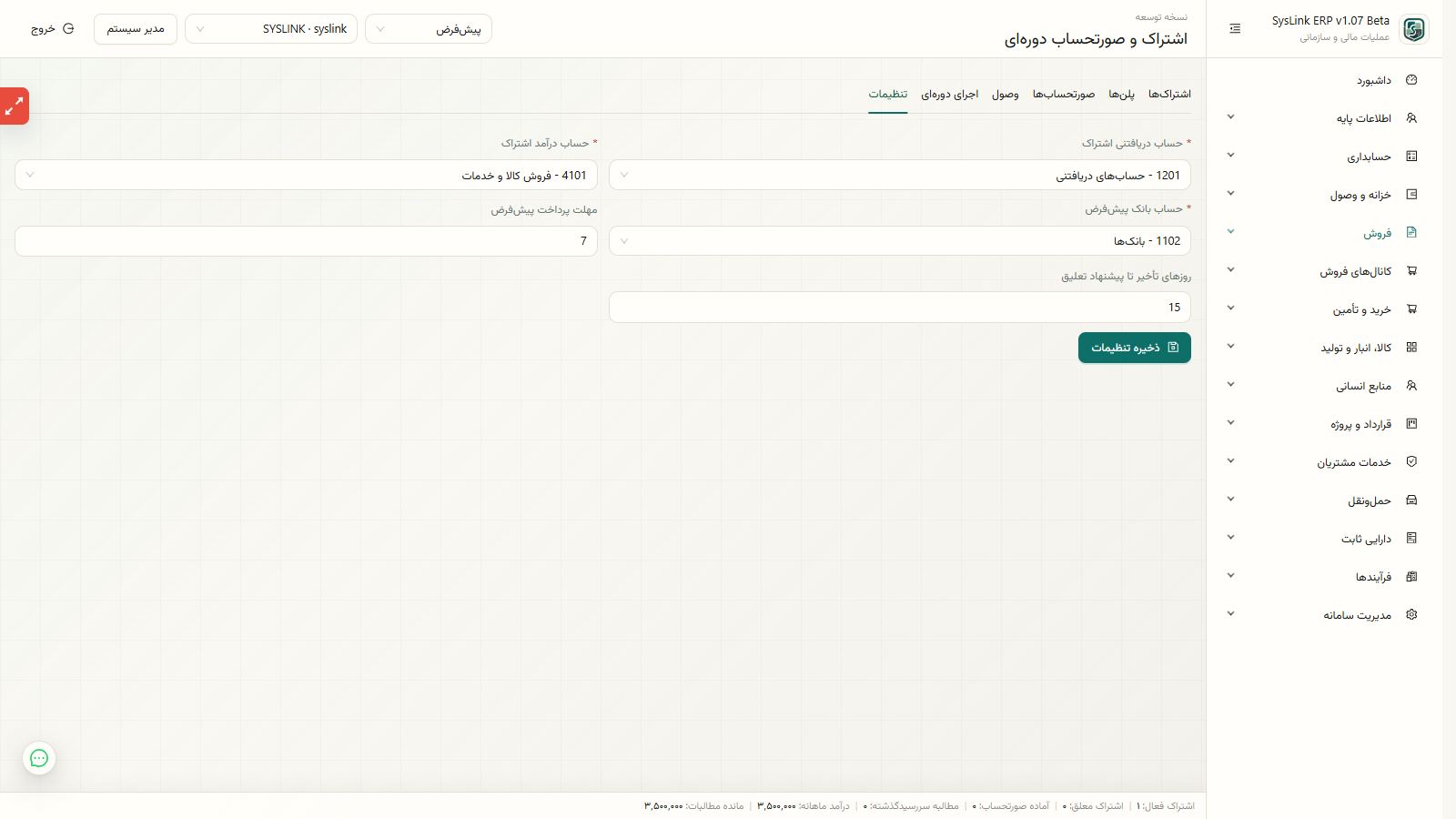Viewport: 1456px width, 819px height.
Task: Expand the منابع انسانی chevron
Action: point(1230,385)
